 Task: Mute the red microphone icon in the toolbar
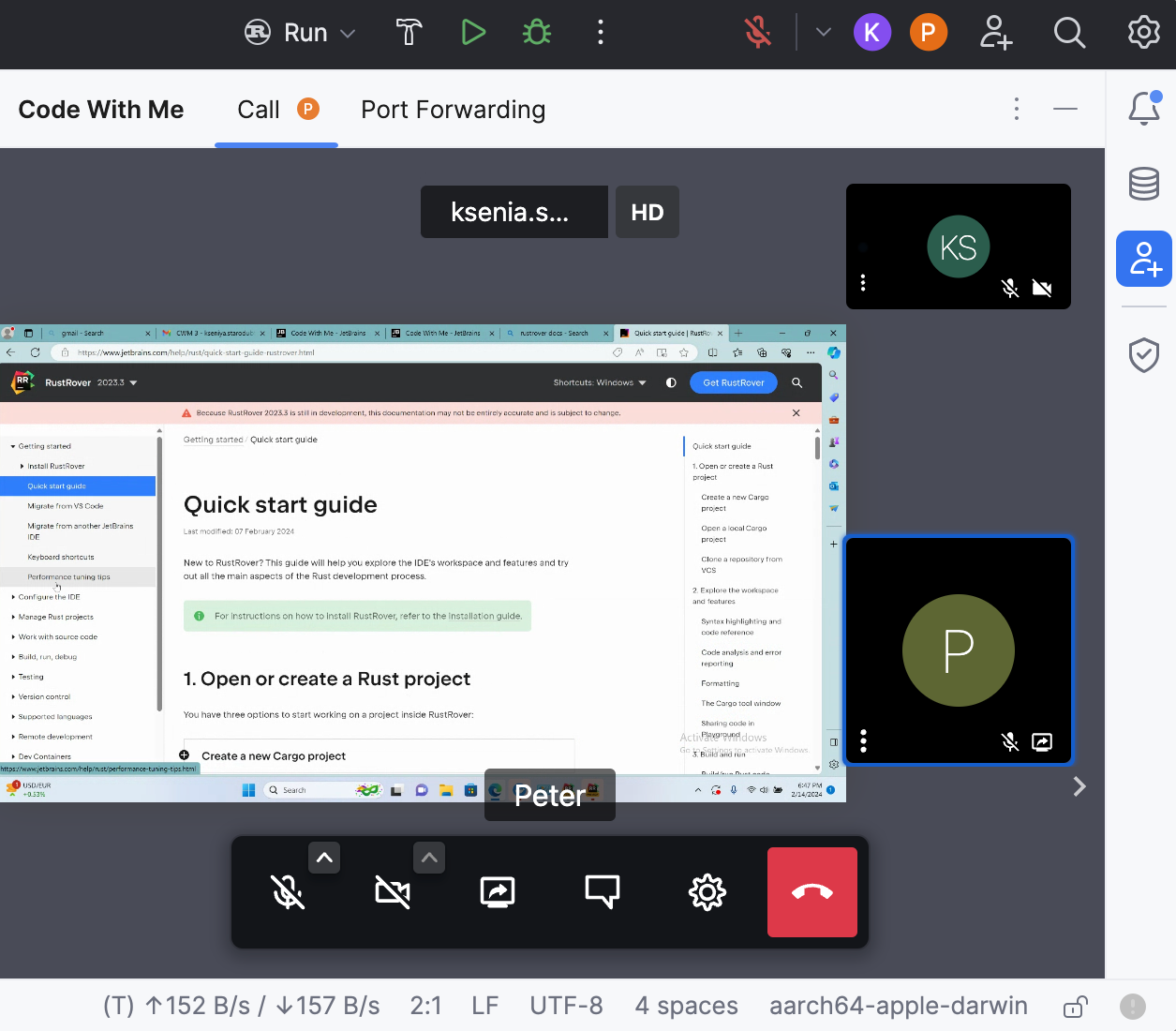click(x=757, y=31)
